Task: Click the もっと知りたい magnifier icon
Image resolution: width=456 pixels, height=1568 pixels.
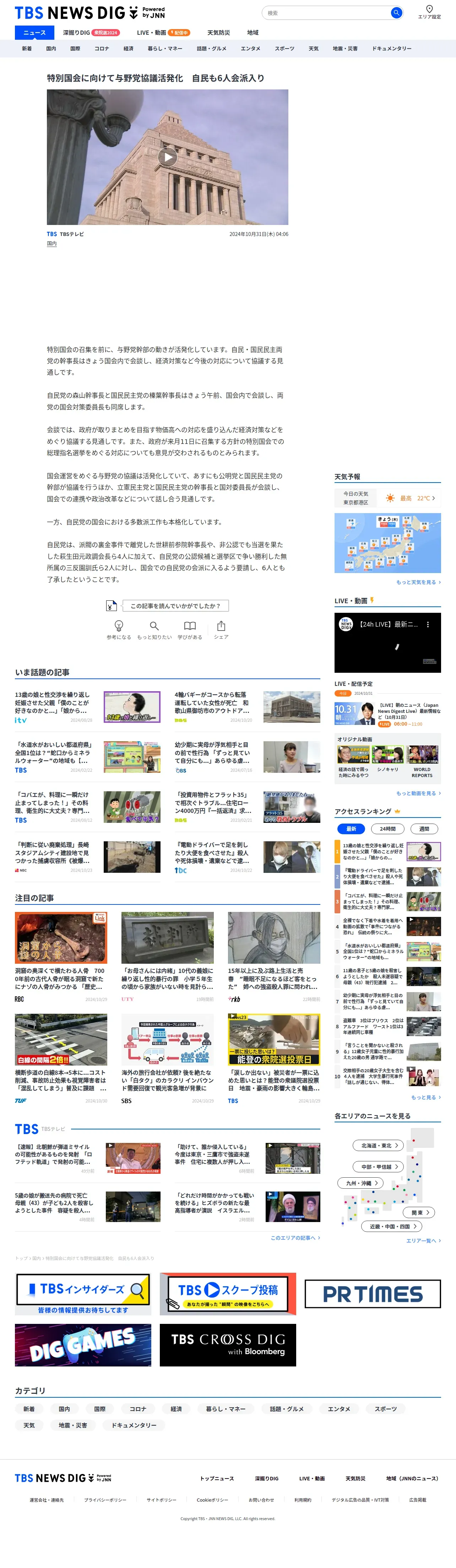Action: pyautogui.click(x=154, y=626)
